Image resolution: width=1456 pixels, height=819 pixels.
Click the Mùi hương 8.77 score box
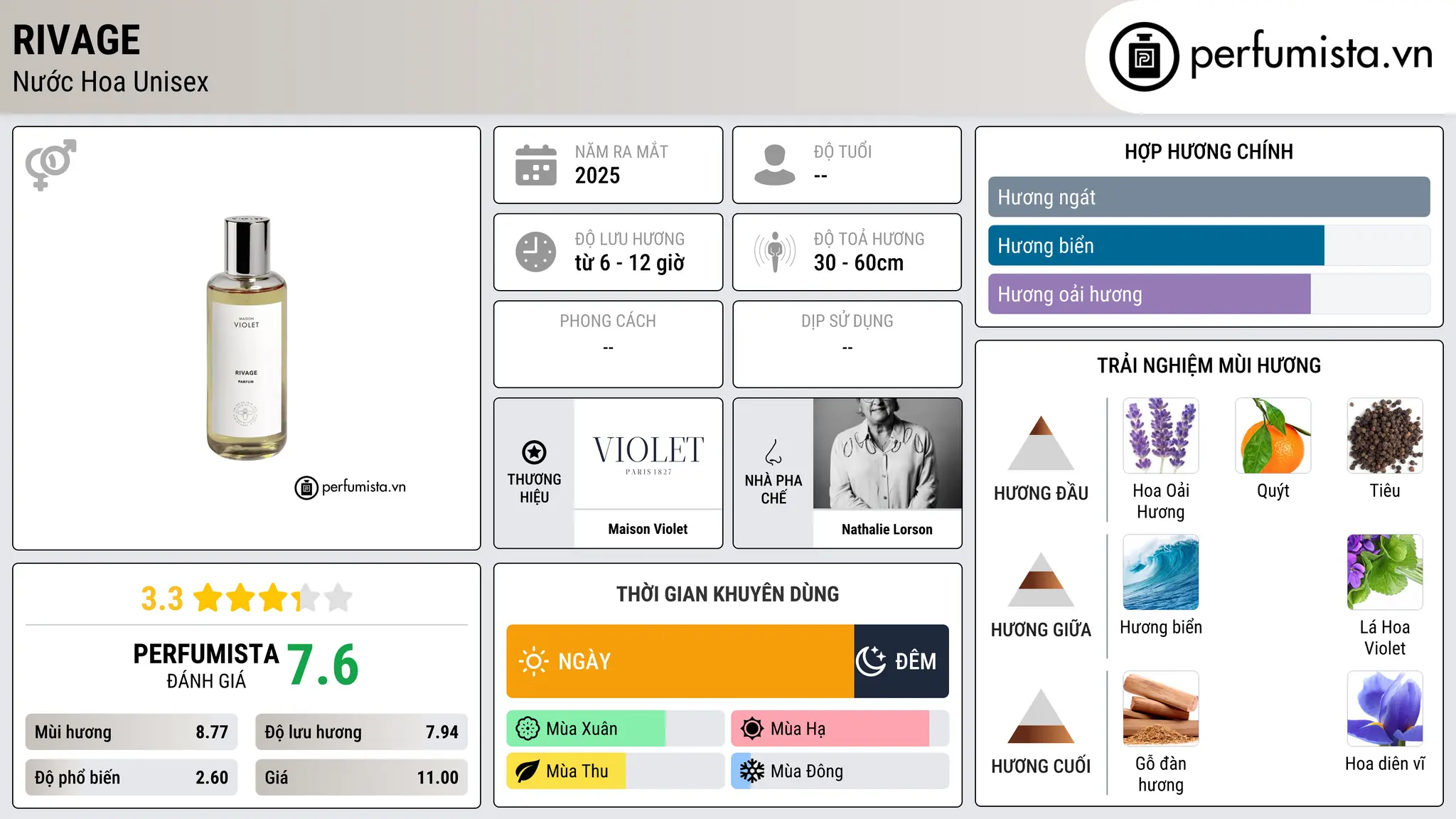[132, 732]
